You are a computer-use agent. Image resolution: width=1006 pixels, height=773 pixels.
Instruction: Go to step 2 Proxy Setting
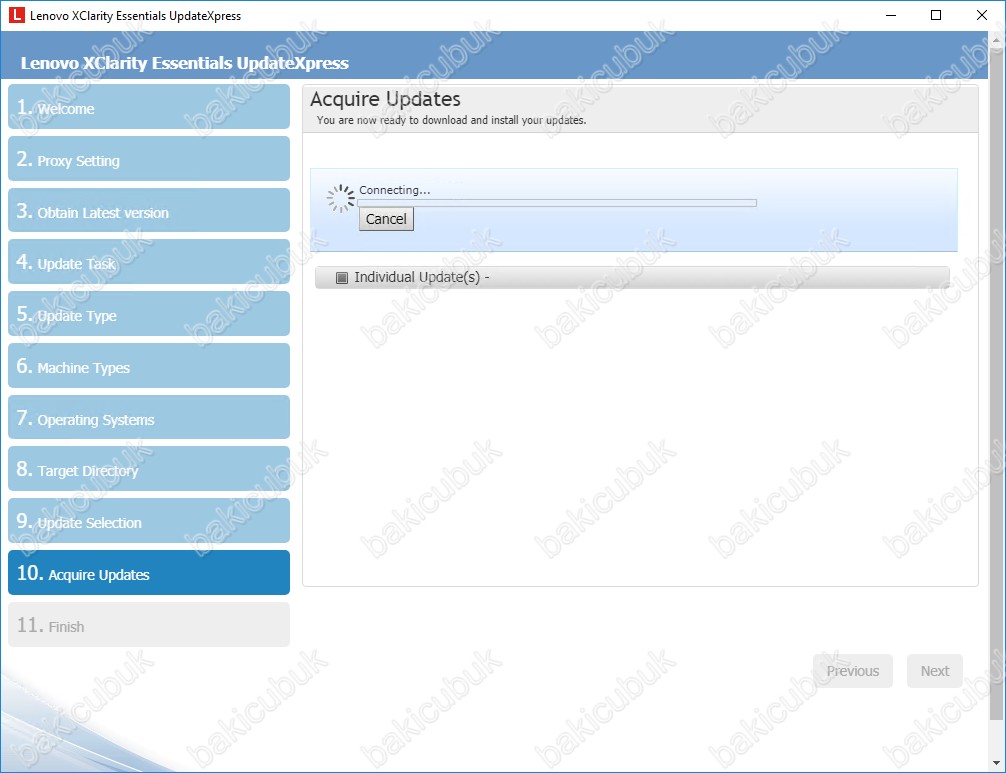[x=149, y=159]
